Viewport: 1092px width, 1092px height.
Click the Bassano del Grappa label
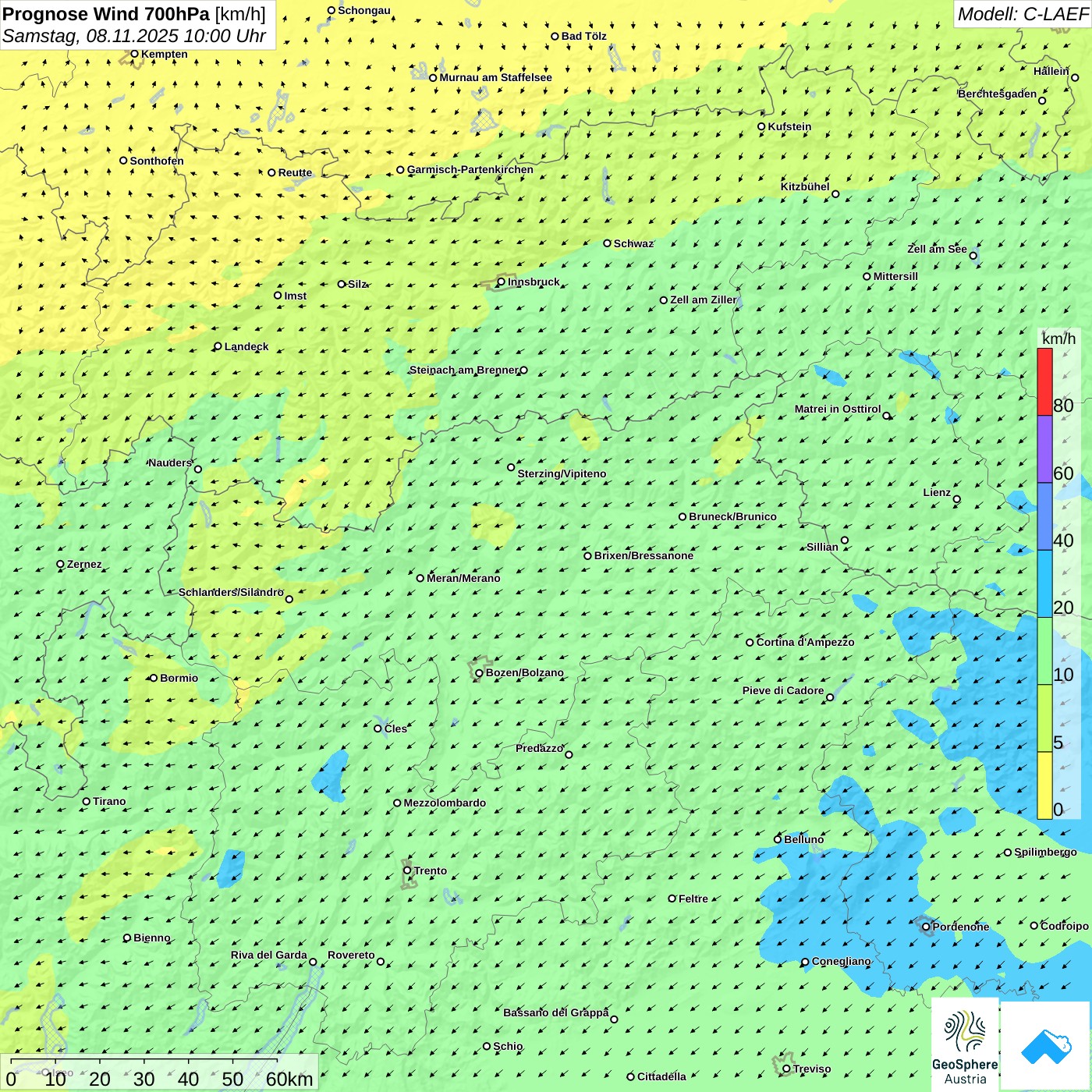click(x=555, y=1012)
